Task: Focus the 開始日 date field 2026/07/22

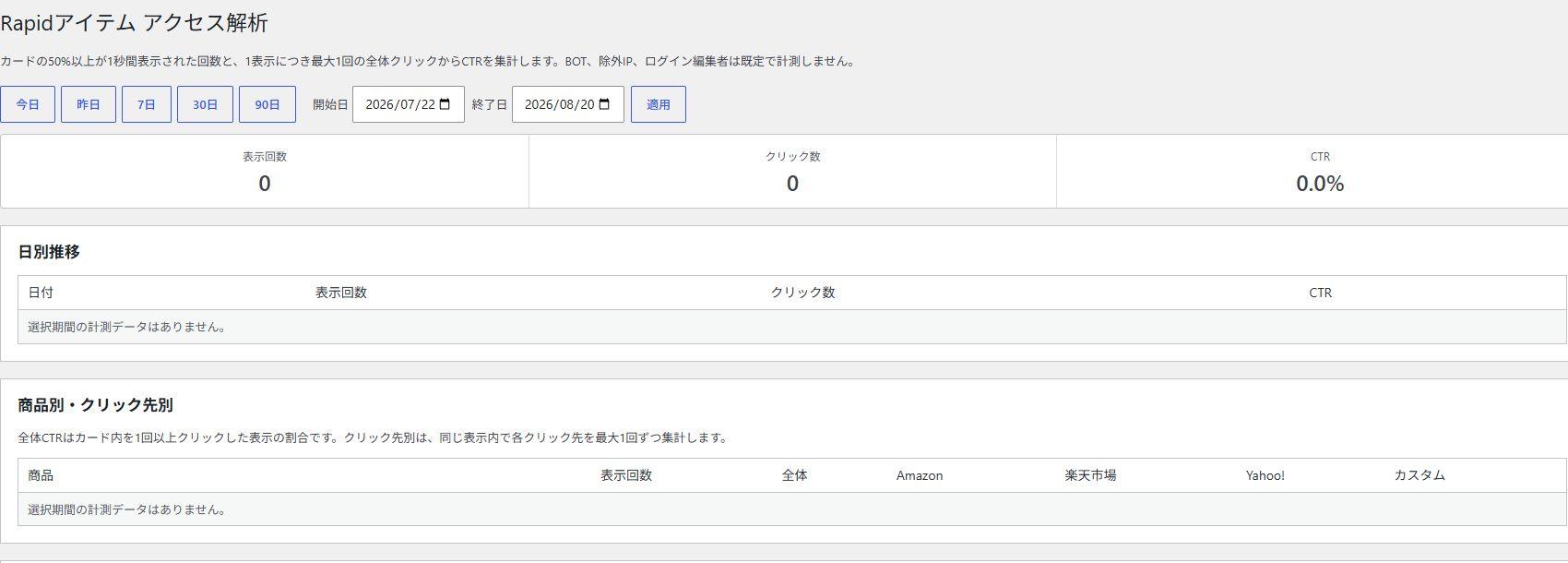Action: 409,104
